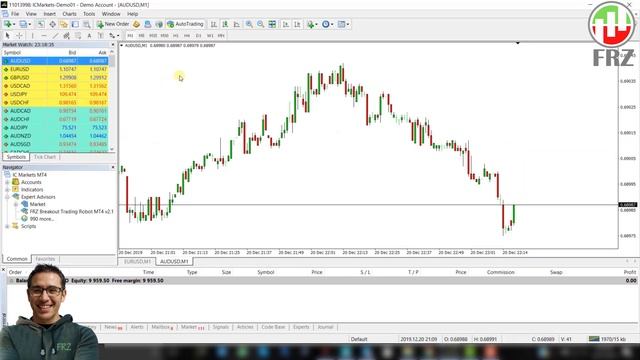Select the Horizontal Line tool
The height and width of the screenshot is (360, 640).
click(x=44, y=36)
